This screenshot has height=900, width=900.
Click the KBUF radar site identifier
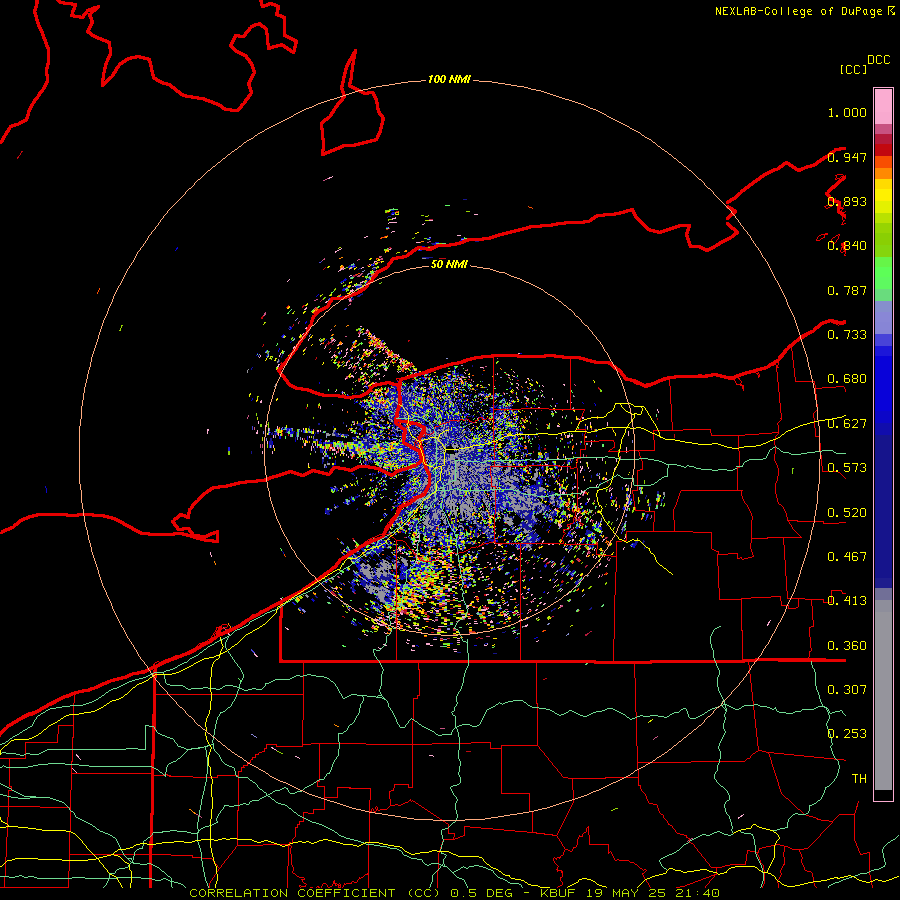click(560, 893)
